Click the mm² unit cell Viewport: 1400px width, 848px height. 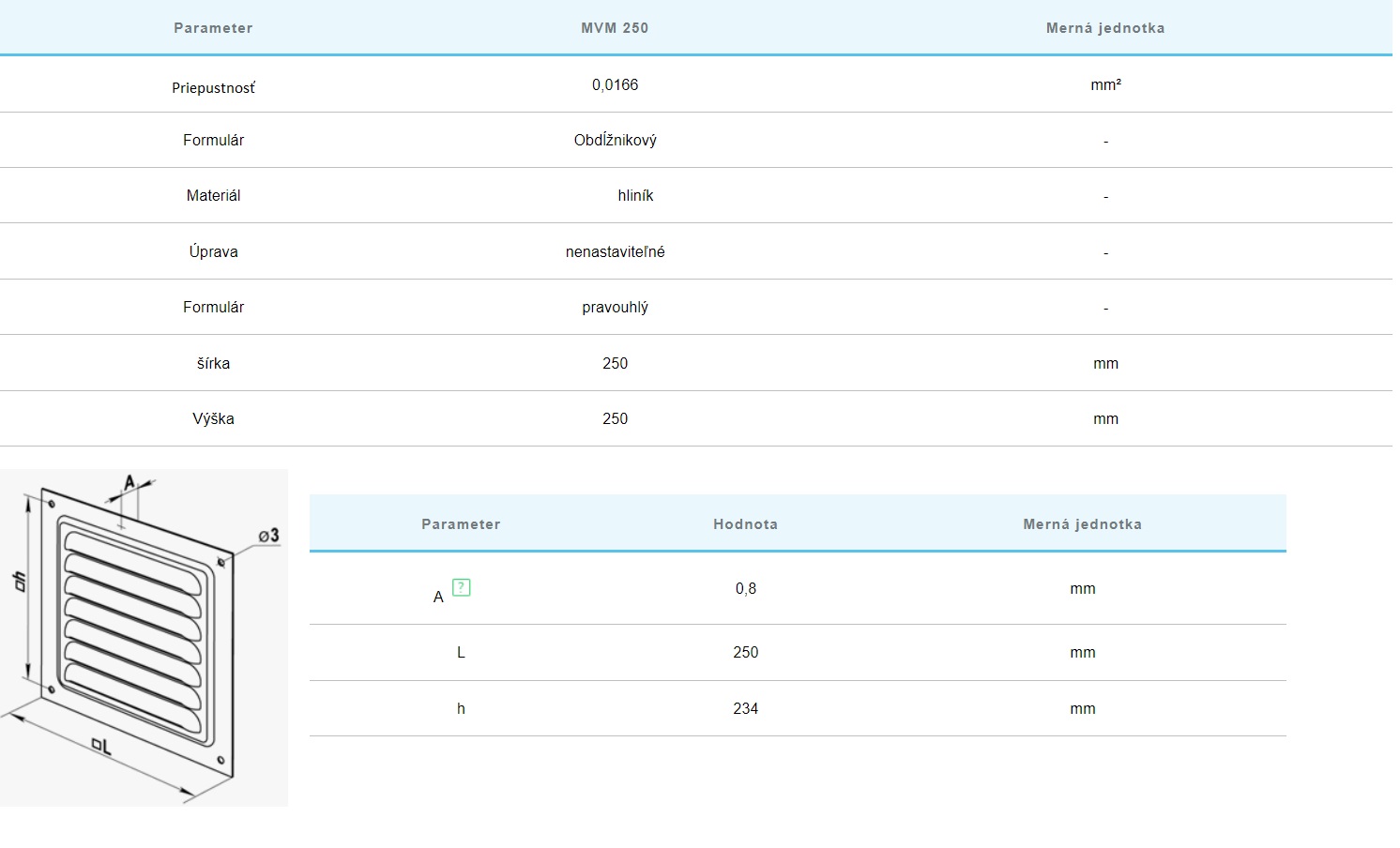tap(1105, 85)
